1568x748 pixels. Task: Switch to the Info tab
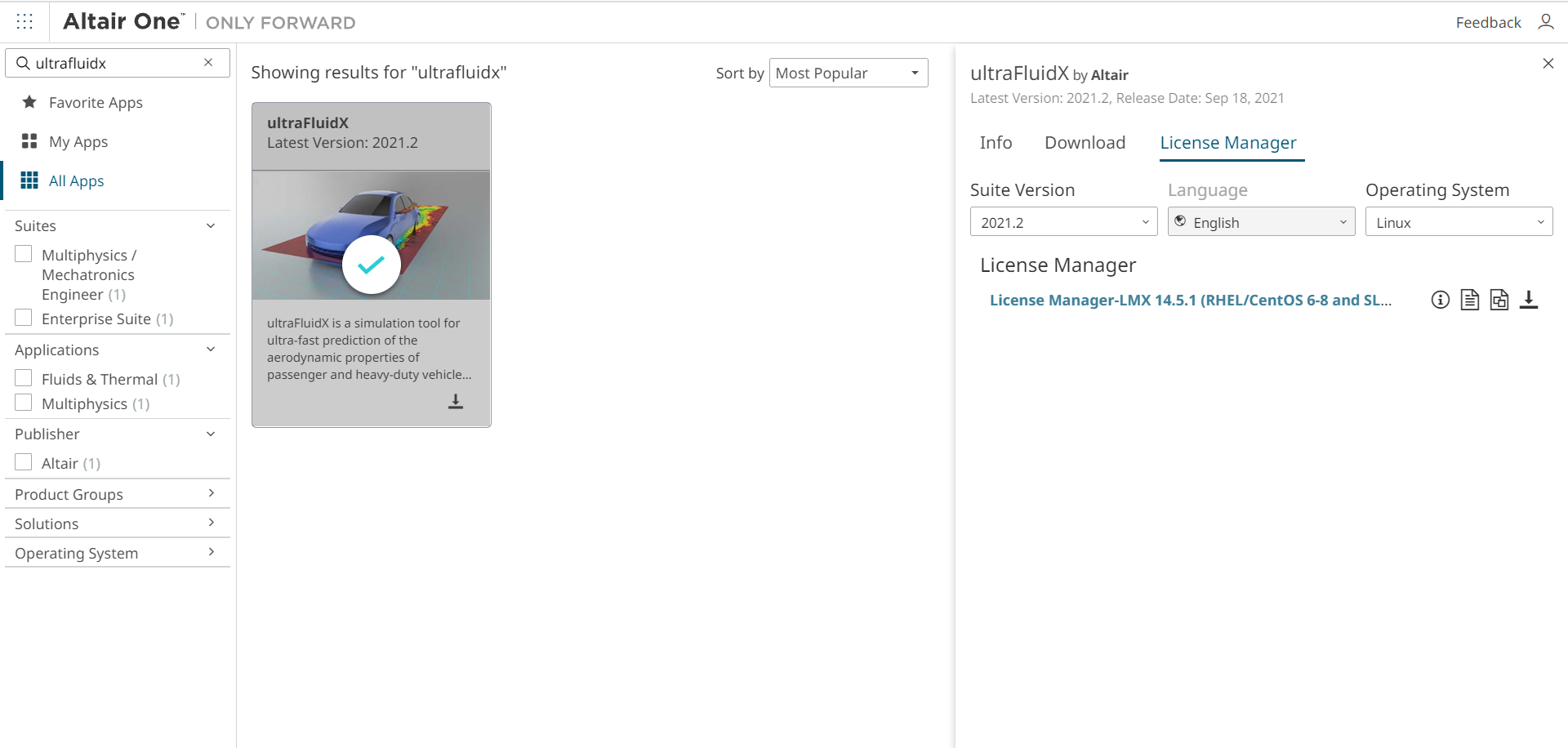click(996, 143)
